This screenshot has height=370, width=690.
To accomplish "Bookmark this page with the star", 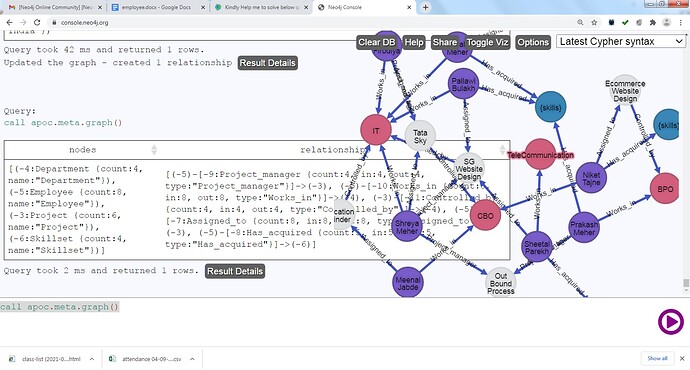I will [594, 22].
